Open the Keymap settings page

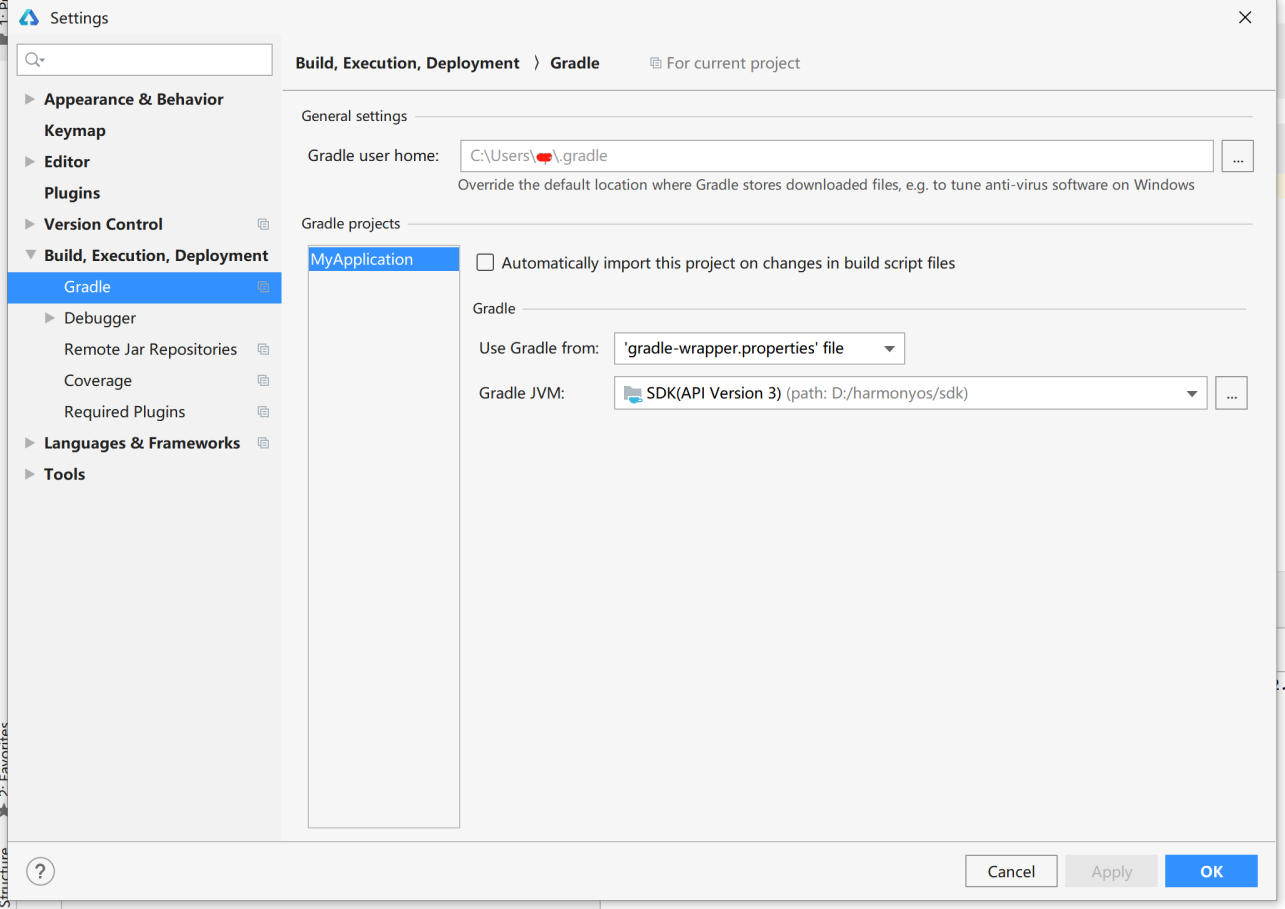tap(75, 131)
